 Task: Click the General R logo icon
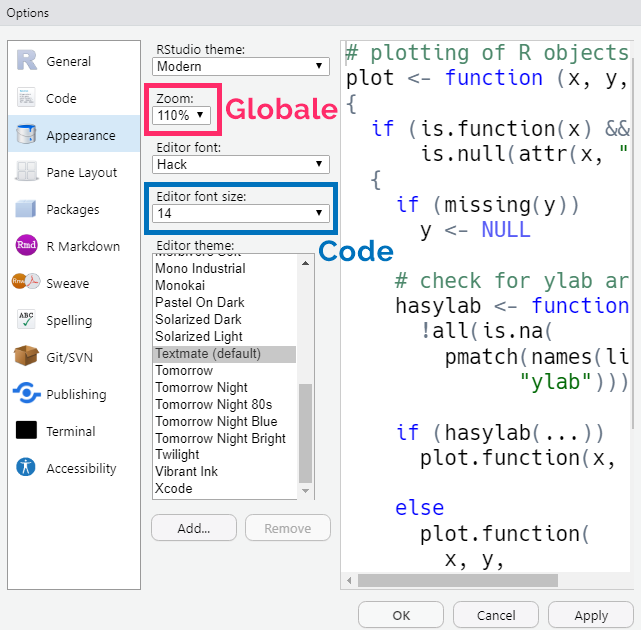pyautogui.click(x=27, y=61)
